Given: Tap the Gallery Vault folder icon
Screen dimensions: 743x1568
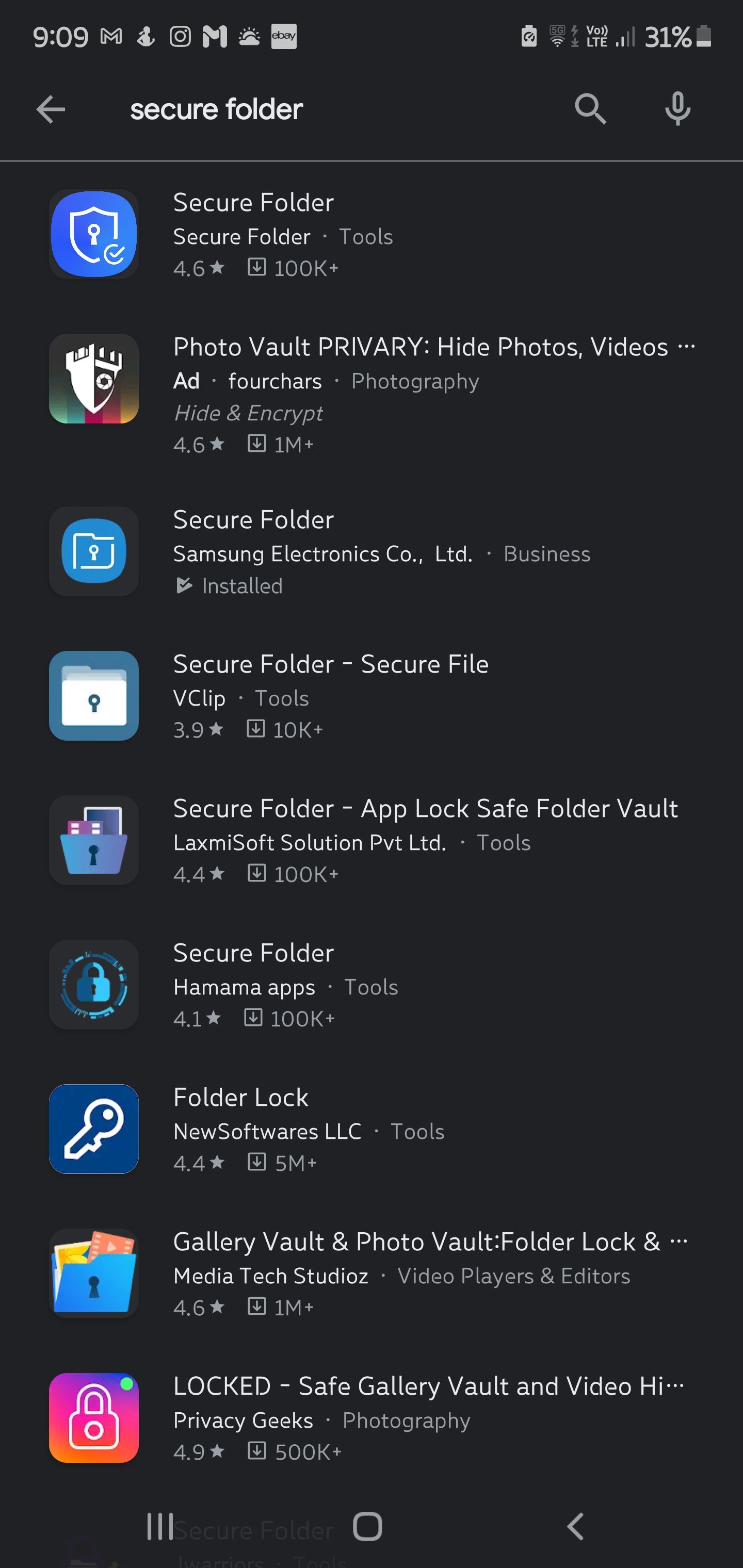Looking at the screenshot, I should point(94,1273).
